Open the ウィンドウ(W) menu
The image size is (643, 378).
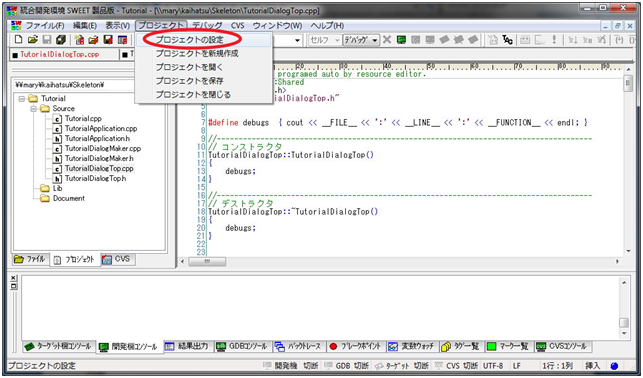278,25
